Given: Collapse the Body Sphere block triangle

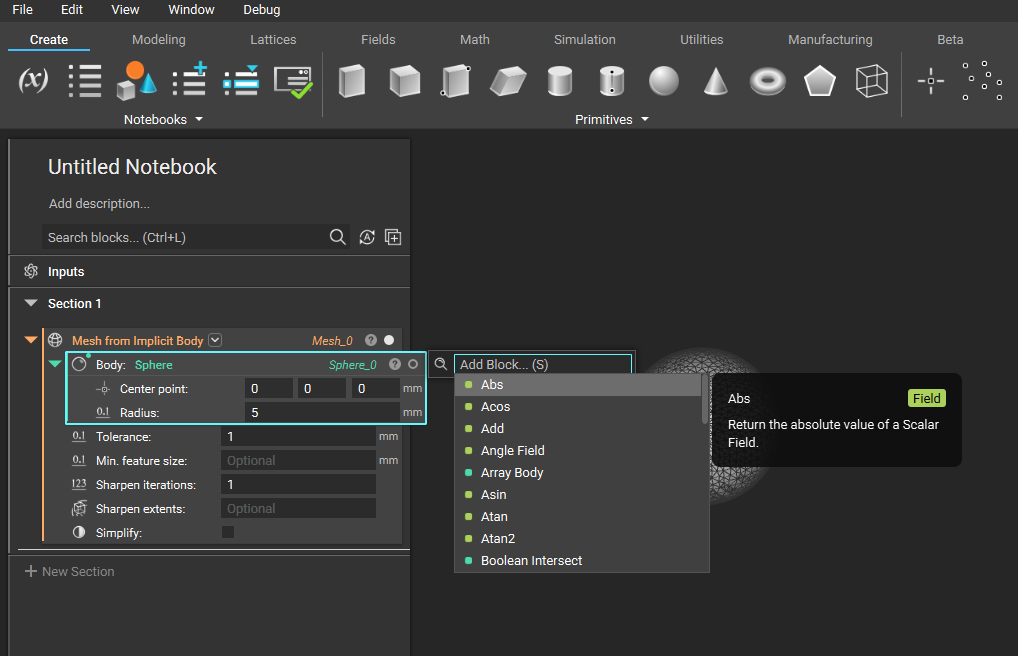Looking at the screenshot, I should point(55,363).
